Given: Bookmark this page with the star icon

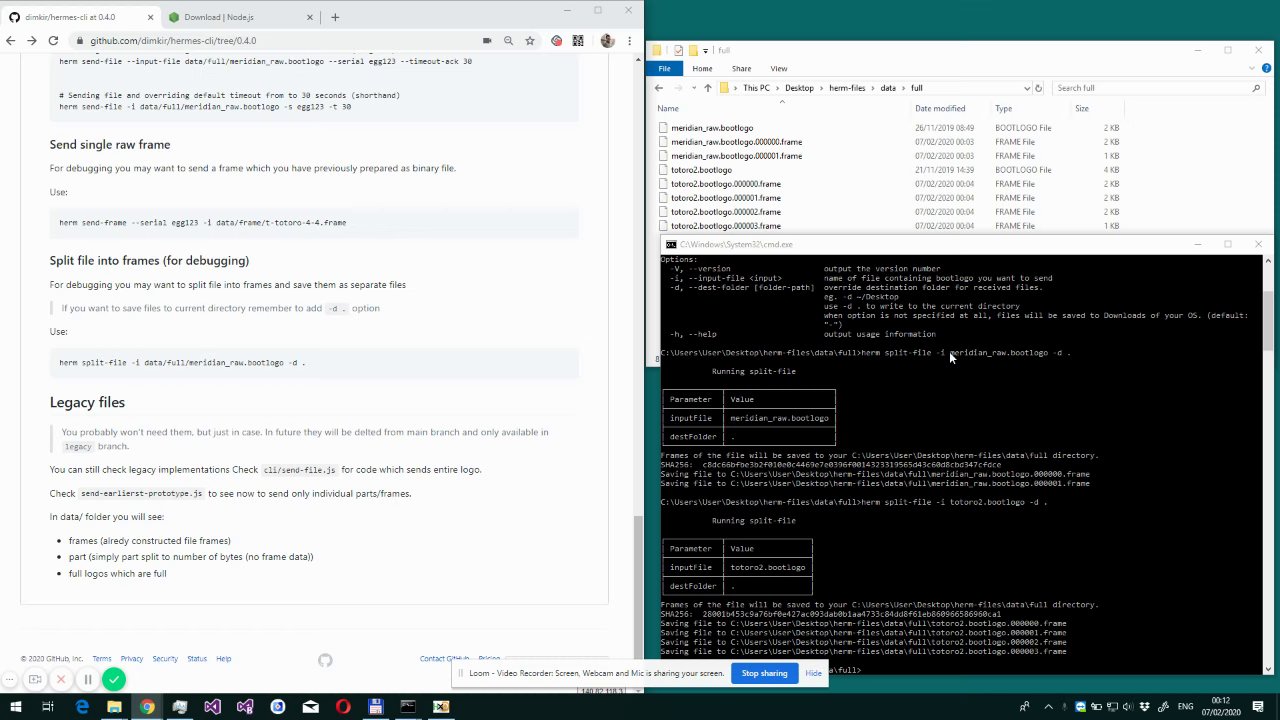Looking at the screenshot, I should point(530,41).
